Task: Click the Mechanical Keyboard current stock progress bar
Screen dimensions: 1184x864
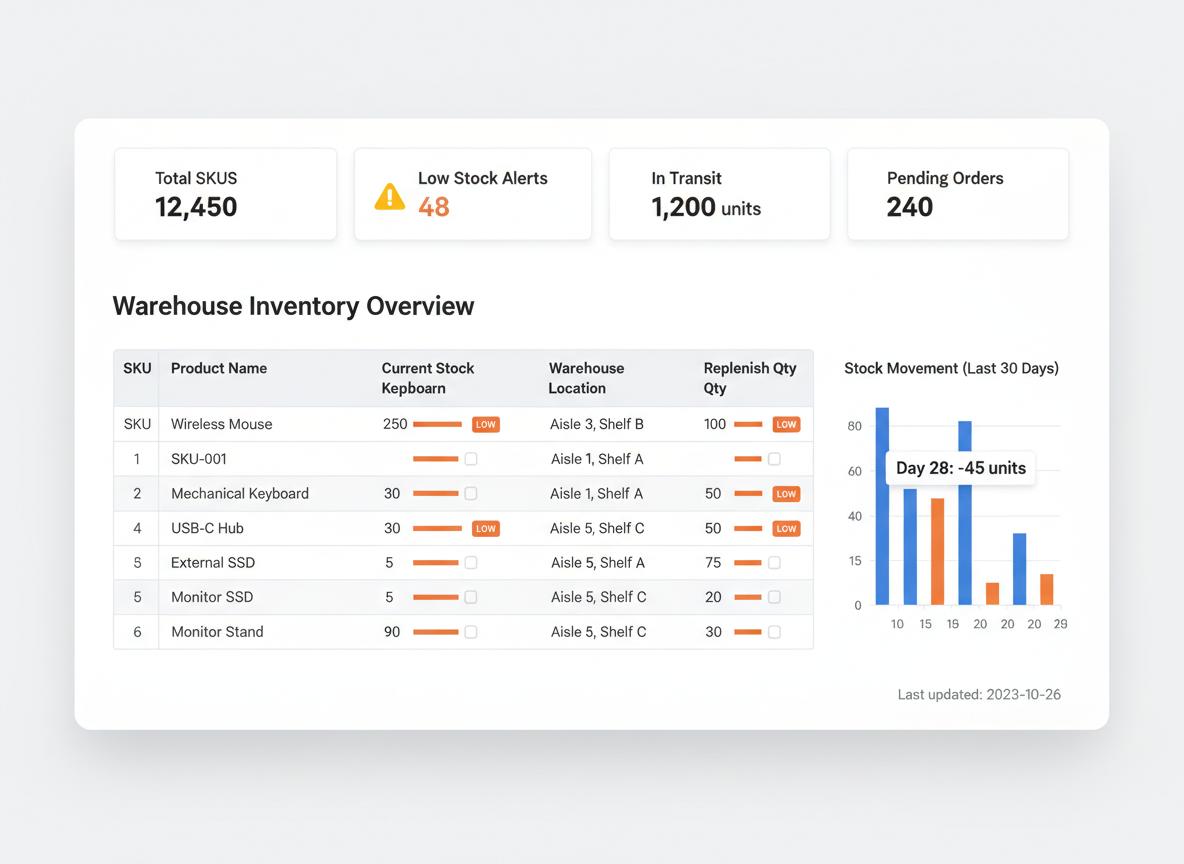Action: [436, 494]
